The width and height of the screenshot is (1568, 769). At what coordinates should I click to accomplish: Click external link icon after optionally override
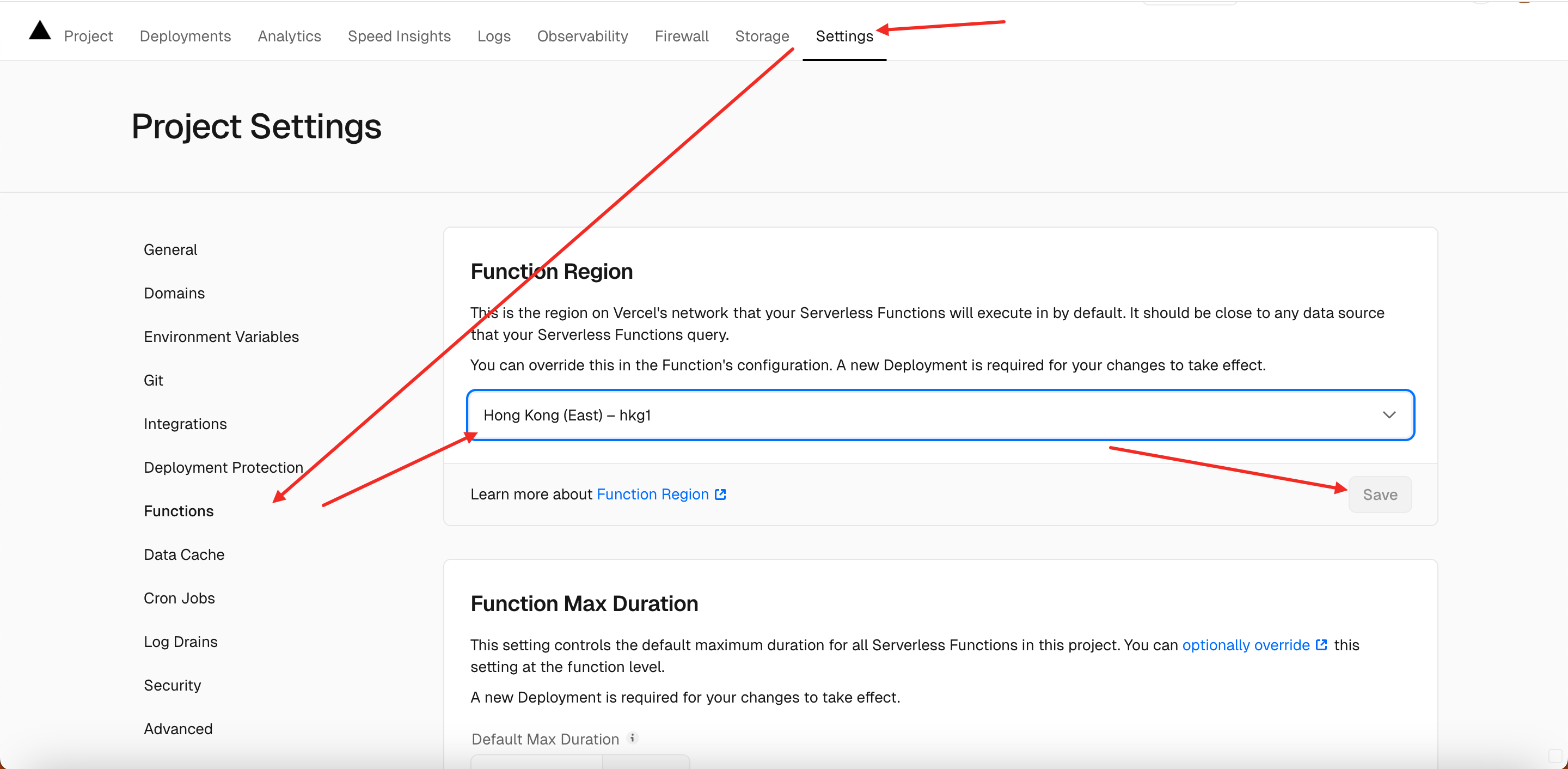(x=1321, y=645)
